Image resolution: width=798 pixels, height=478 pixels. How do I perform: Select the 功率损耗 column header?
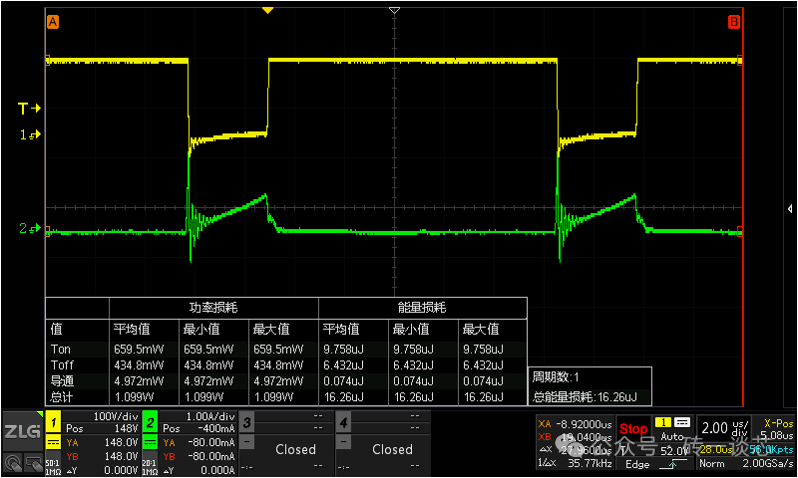pos(213,308)
